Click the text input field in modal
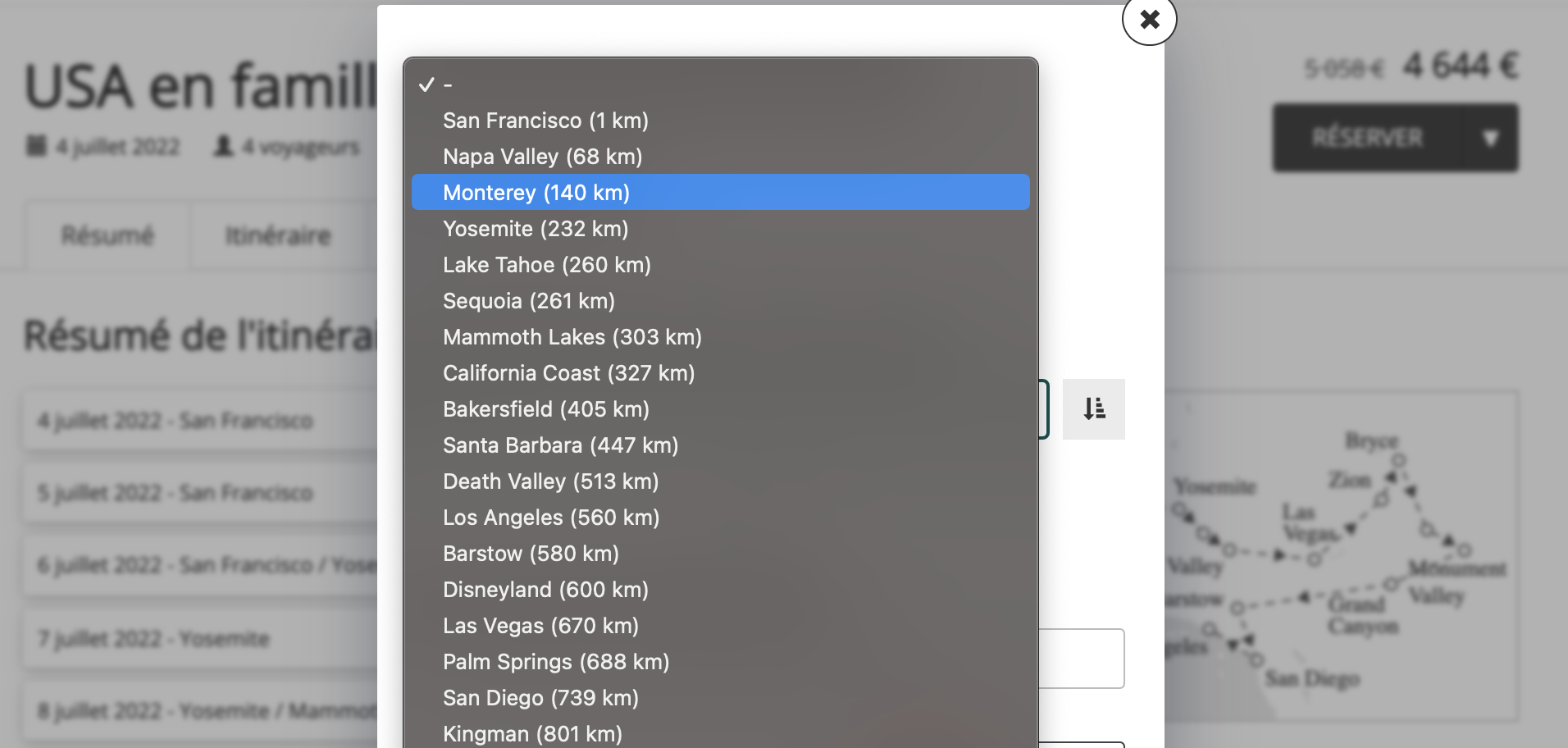Viewport: 1568px width, 748px height. [x=1081, y=659]
